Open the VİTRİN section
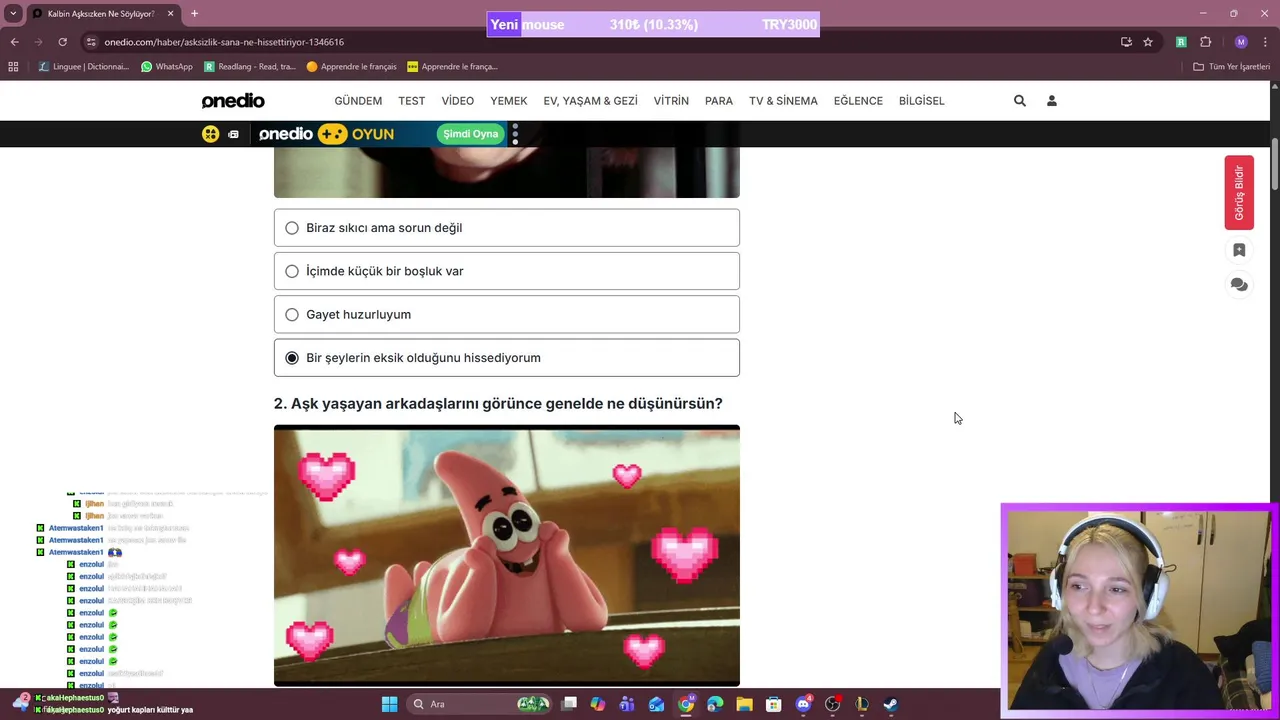This screenshot has height=720, width=1280. (x=671, y=101)
